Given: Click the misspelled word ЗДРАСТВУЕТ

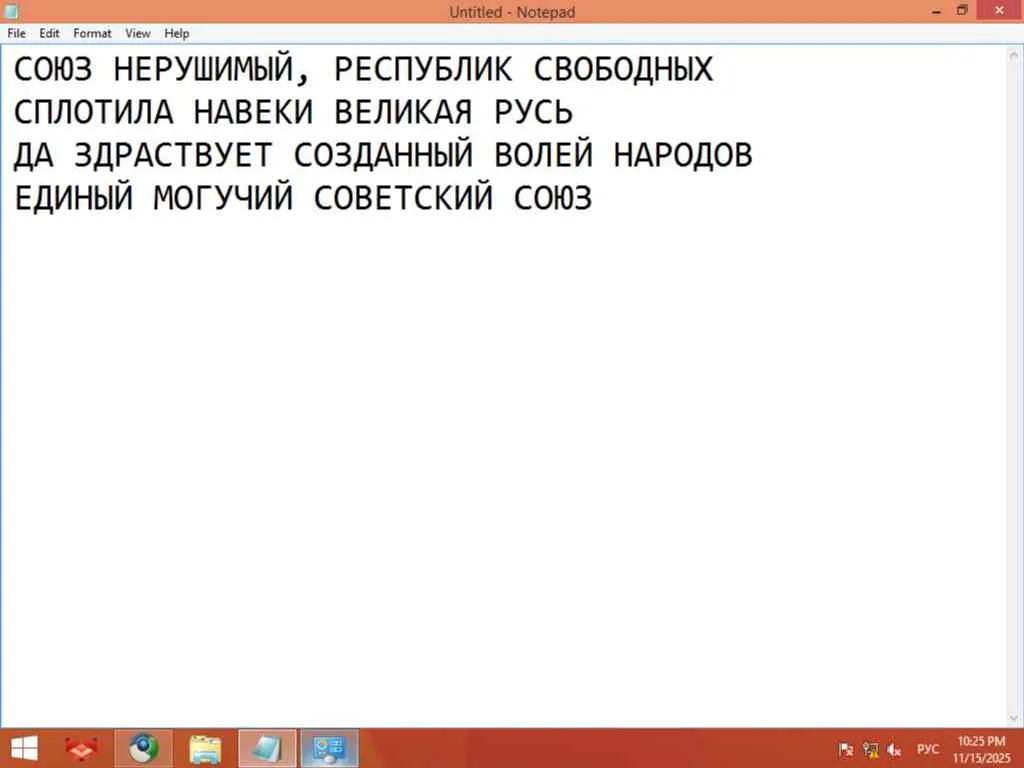Looking at the screenshot, I should pyautogui.click(x=173, y=155).
